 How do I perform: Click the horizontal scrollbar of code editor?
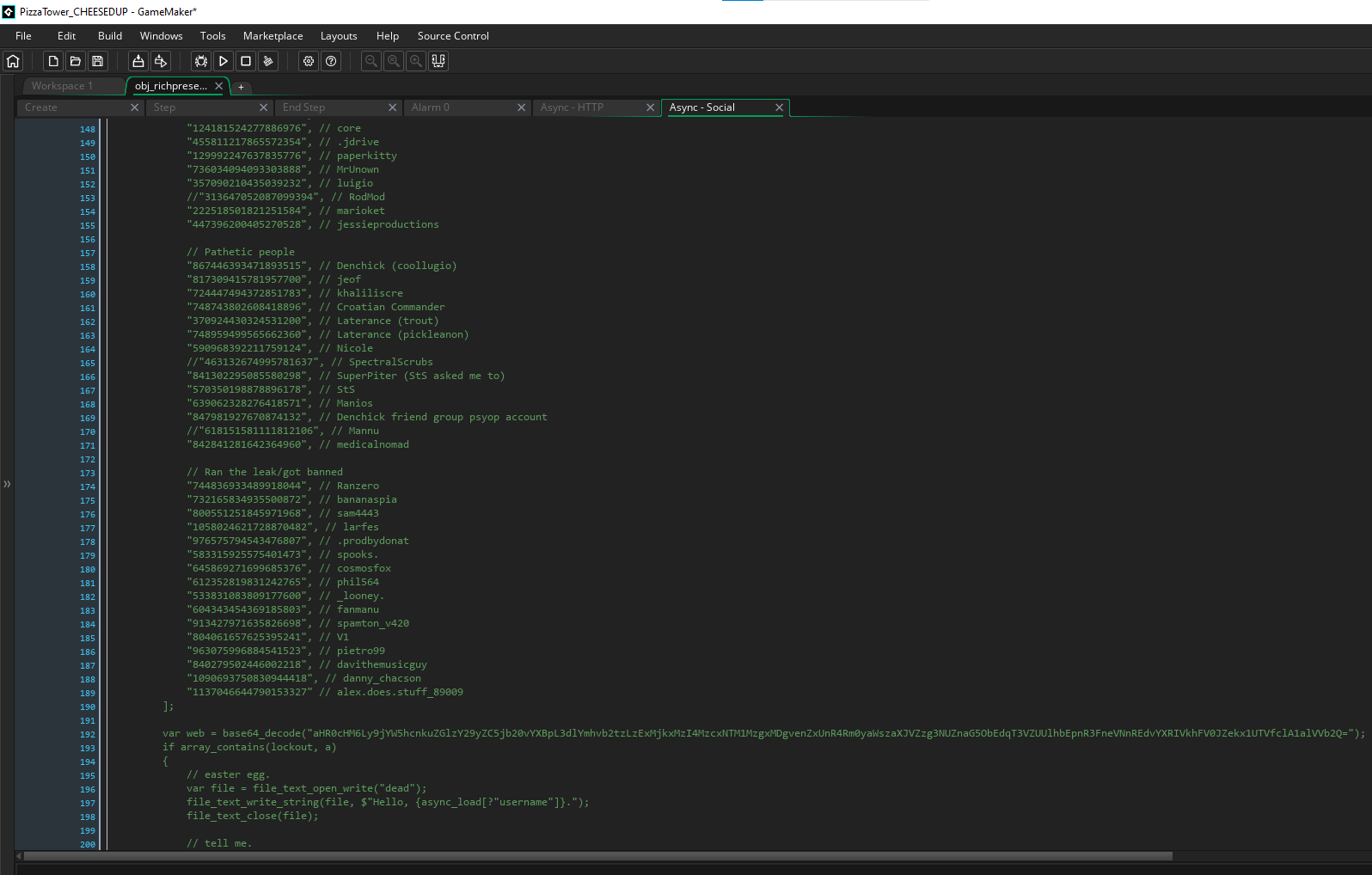click(597, 856)
